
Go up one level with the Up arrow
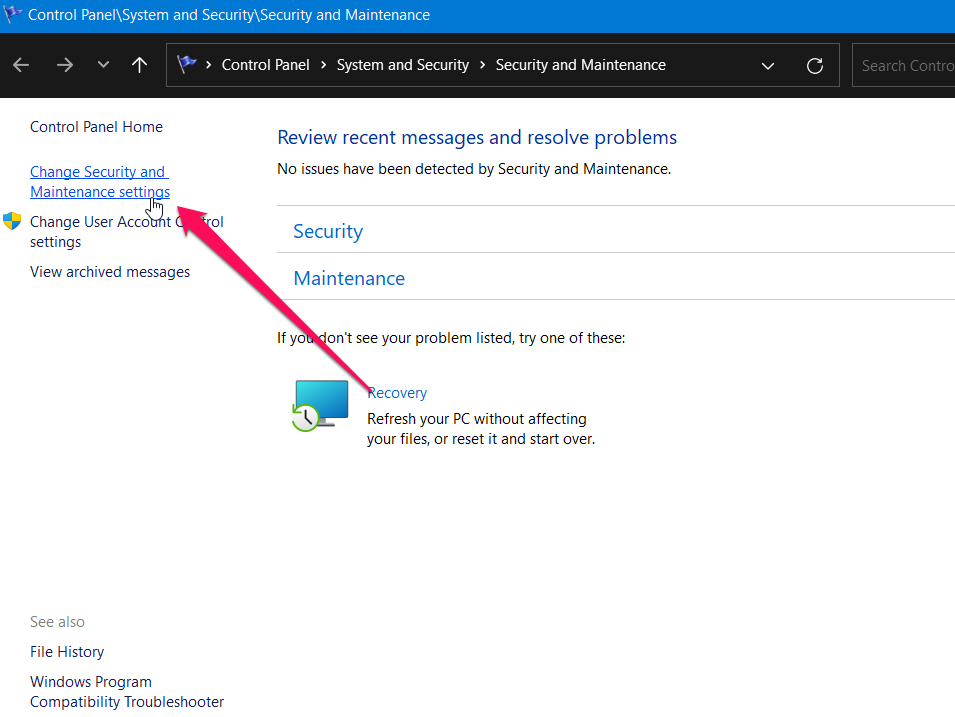[x=139, y=65]
